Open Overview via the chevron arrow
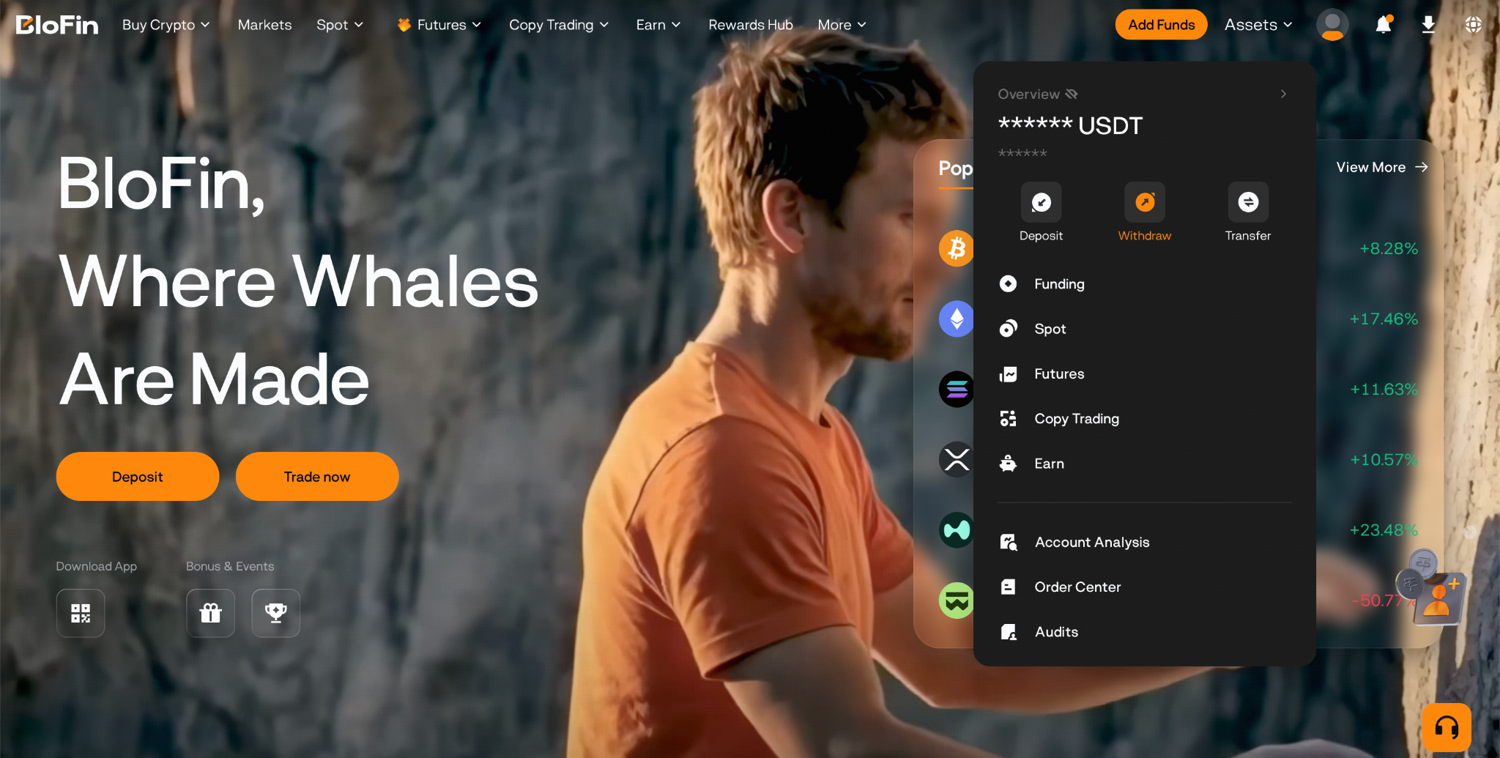Viewport: 1500px width, 758px height. [x=1283, y=94]
